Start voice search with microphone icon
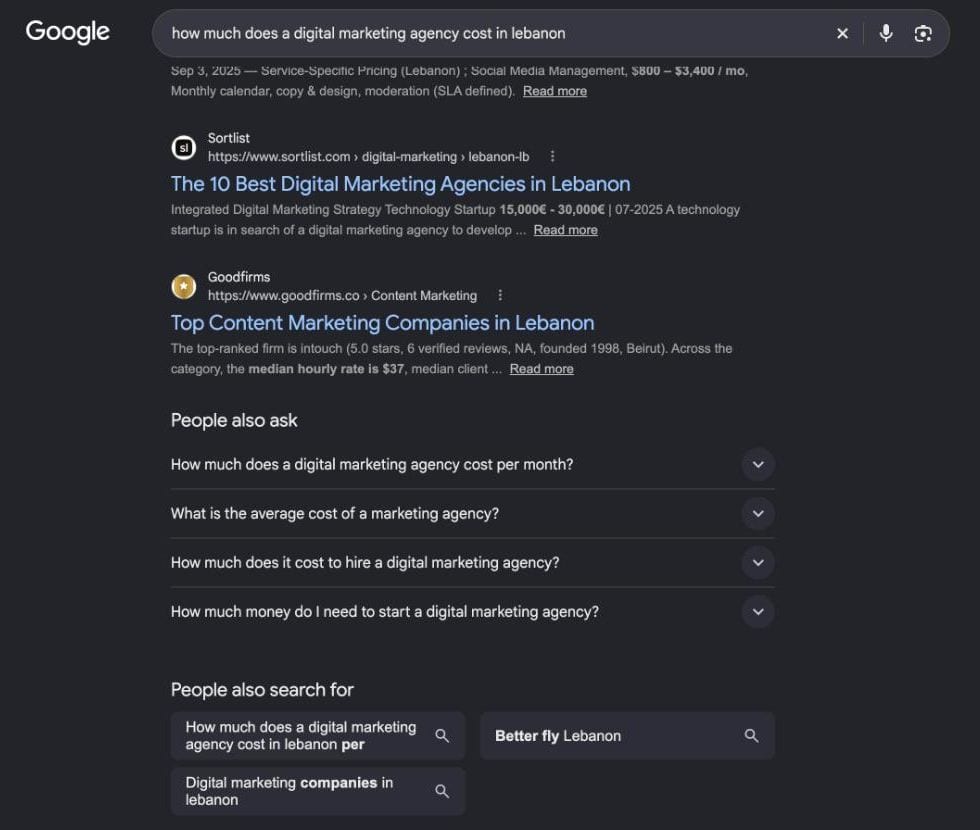 (886, 33)
